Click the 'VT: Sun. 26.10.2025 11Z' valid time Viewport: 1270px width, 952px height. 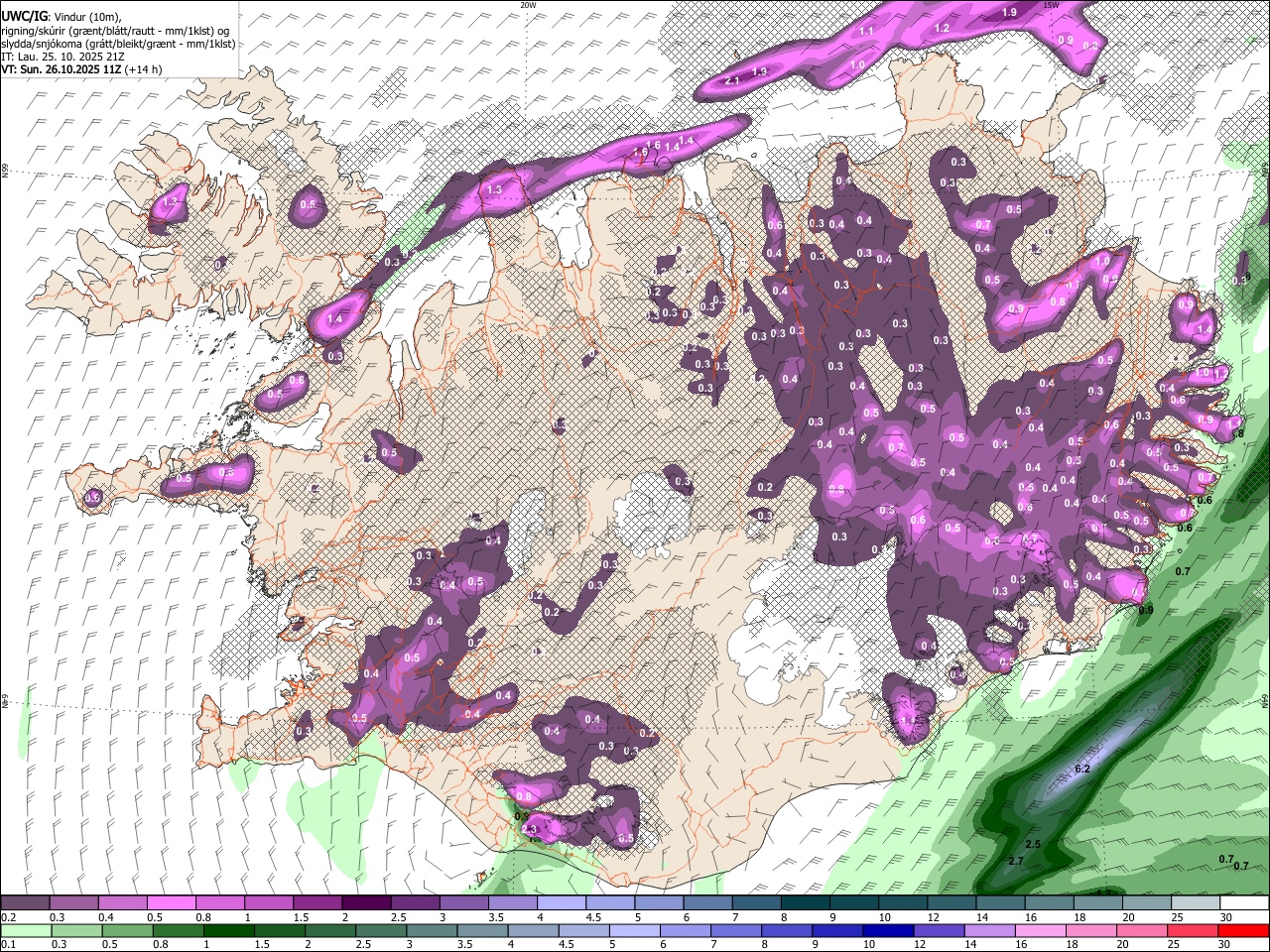tap(62, 69)
